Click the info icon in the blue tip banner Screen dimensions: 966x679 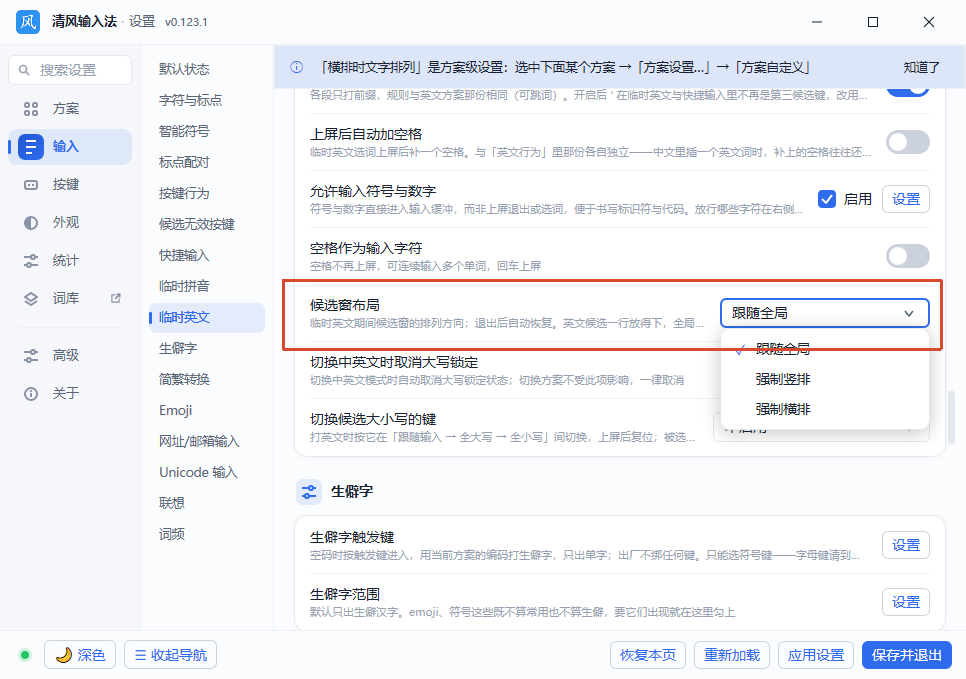coord(296,67)
